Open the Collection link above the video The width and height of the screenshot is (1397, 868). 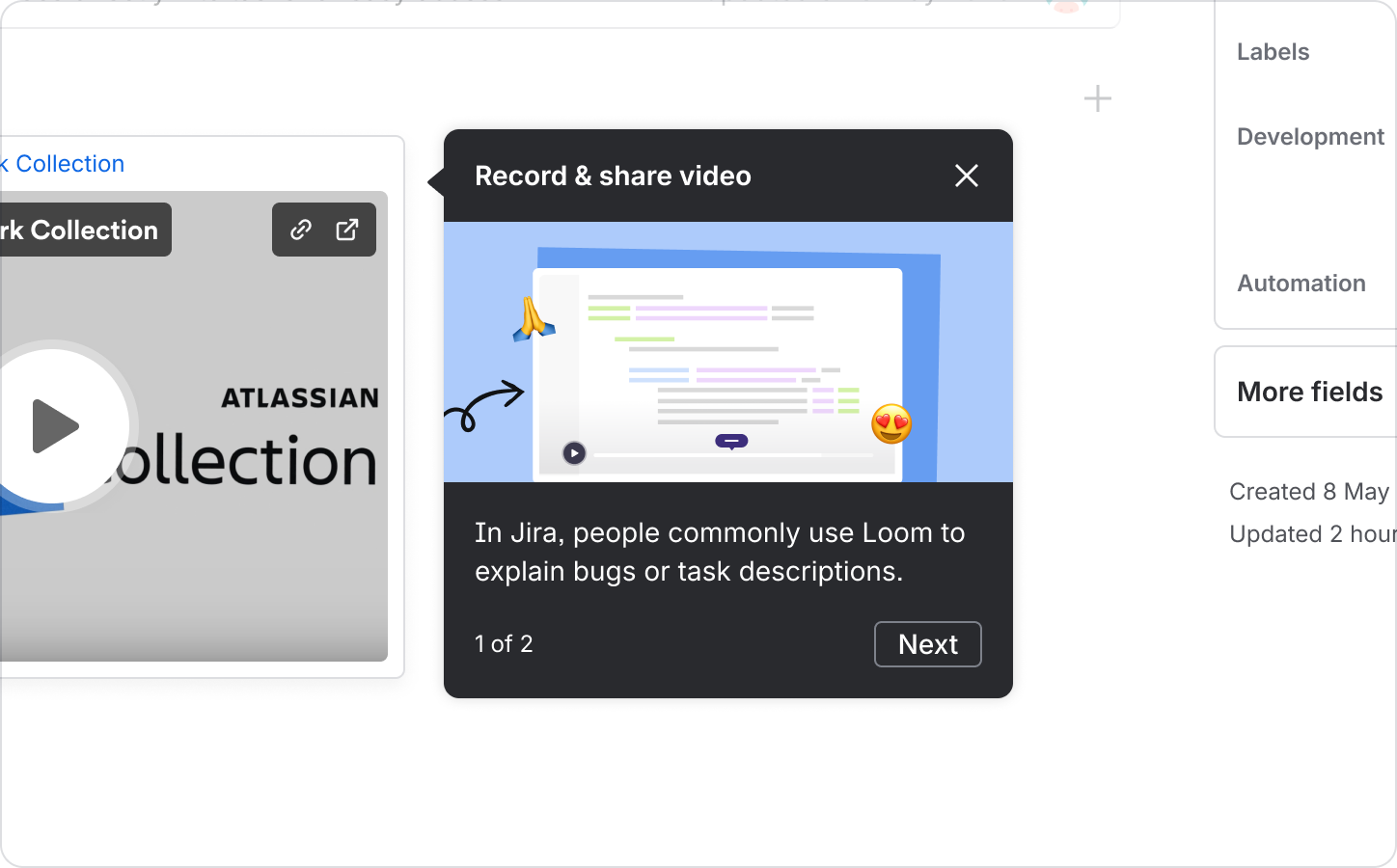(x=63, y=164)
